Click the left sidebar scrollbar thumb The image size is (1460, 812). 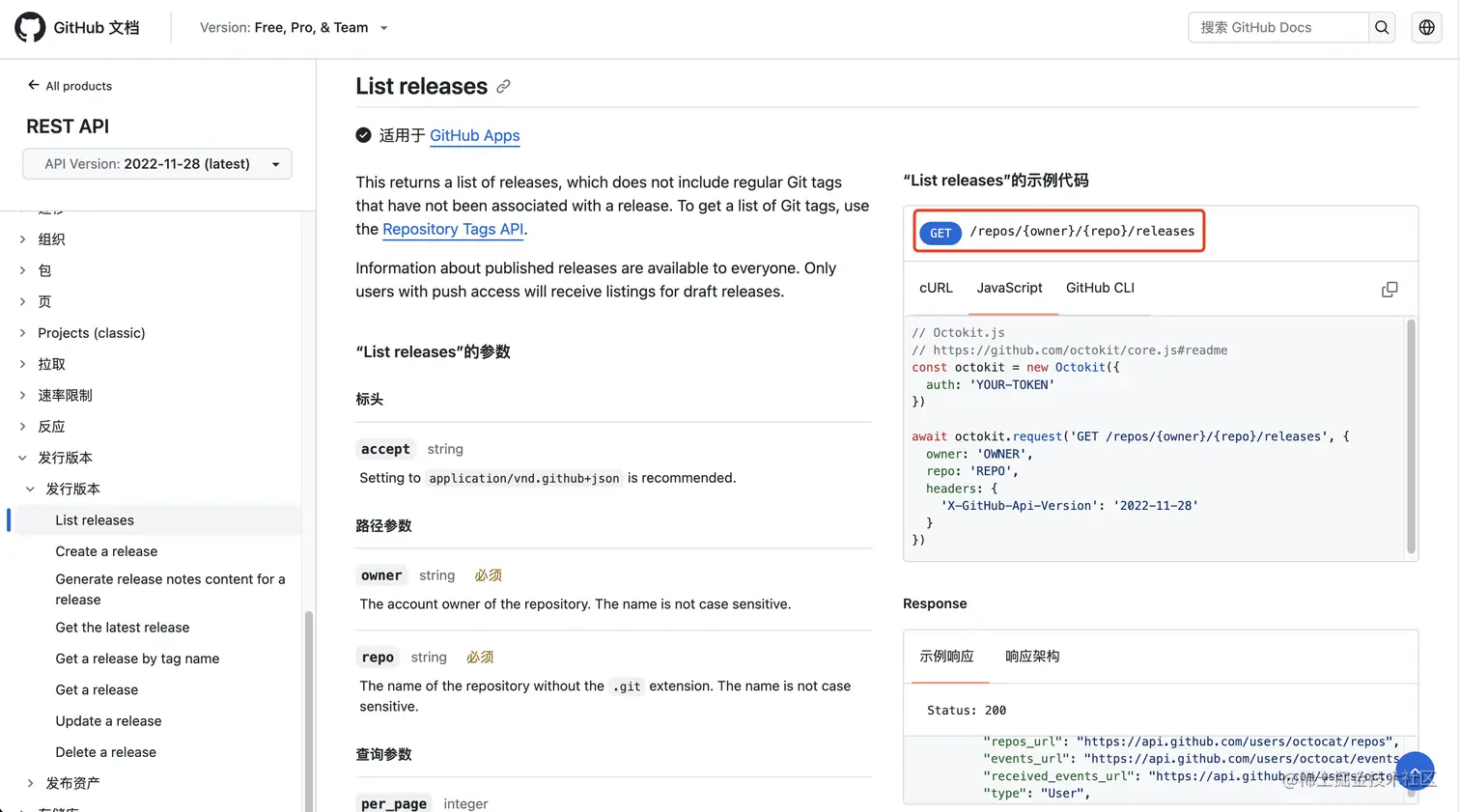click(309, 710)
